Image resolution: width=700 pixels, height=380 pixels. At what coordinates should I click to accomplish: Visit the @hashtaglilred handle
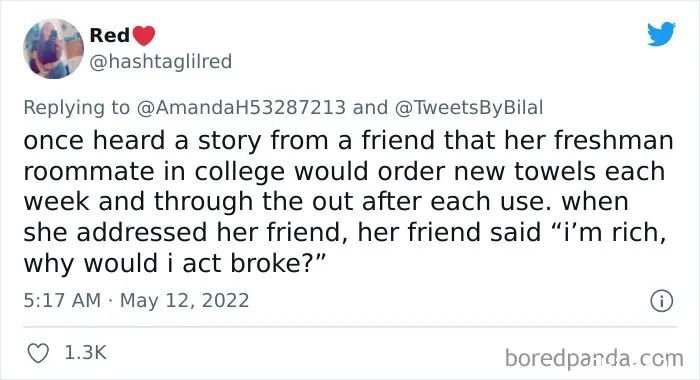coord(161,62)
